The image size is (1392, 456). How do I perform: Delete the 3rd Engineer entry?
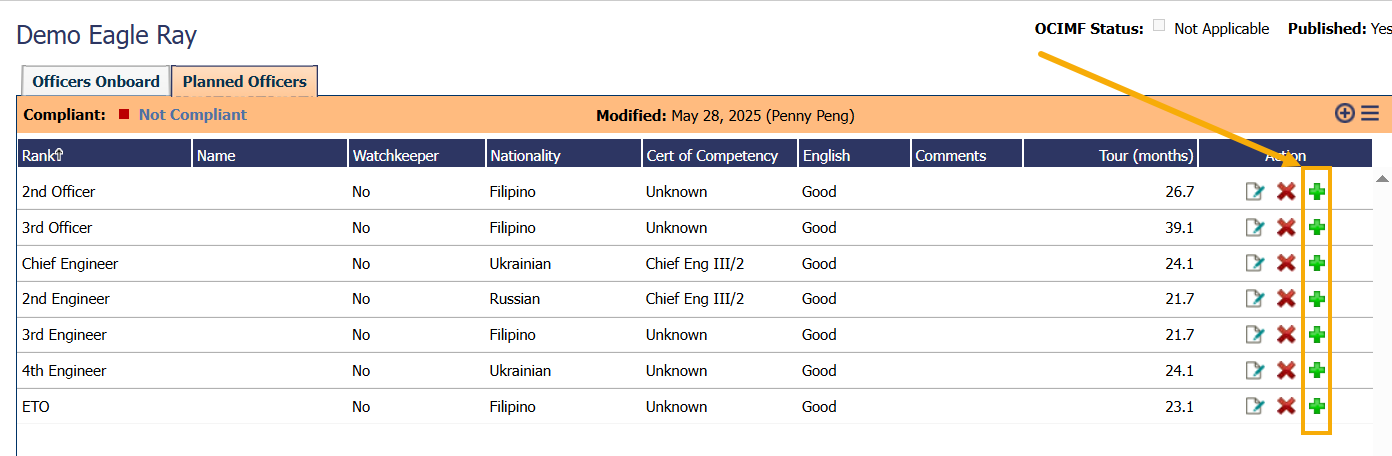[1286, 334]
